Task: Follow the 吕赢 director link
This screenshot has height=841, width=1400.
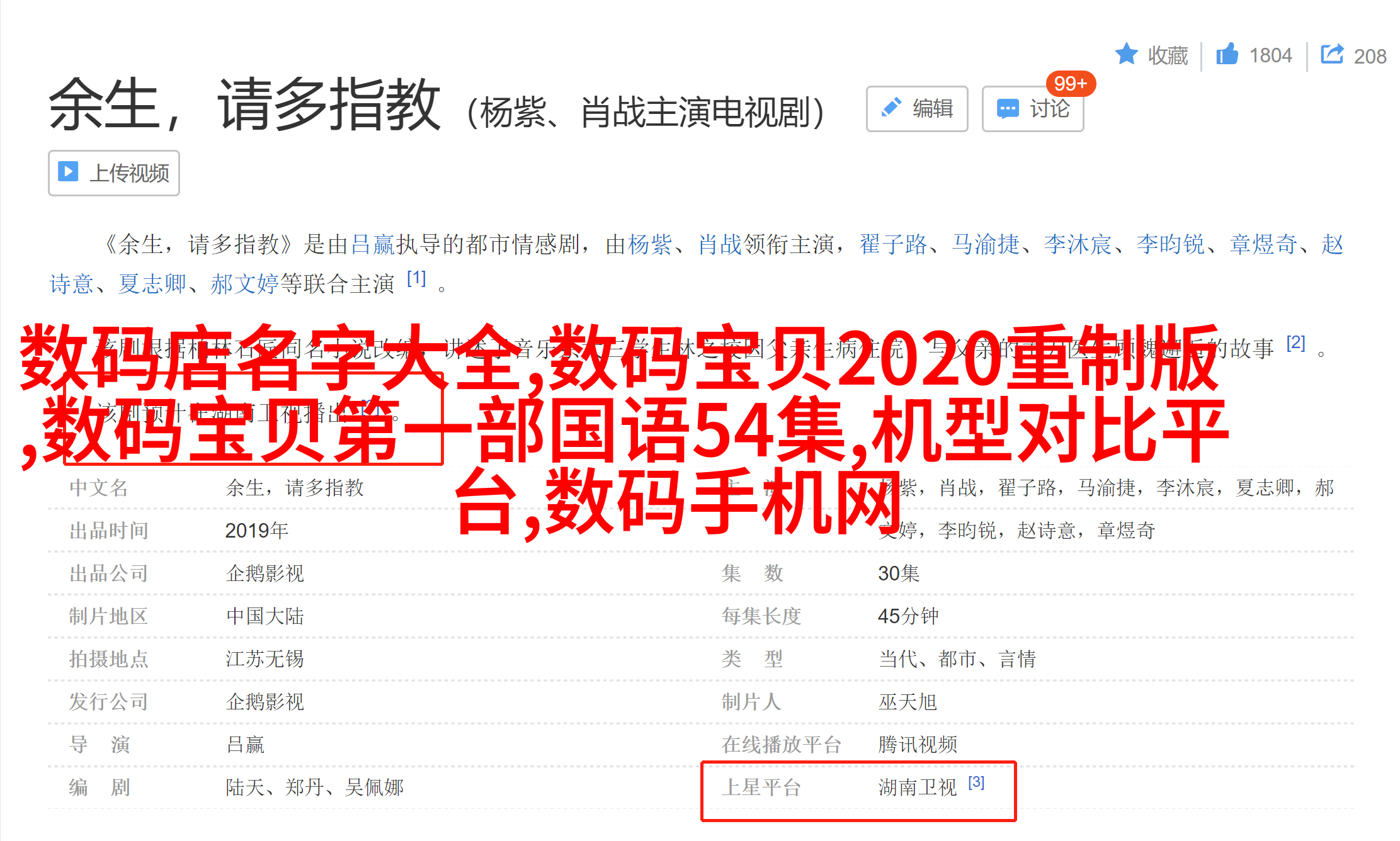Action: point(372,244)
